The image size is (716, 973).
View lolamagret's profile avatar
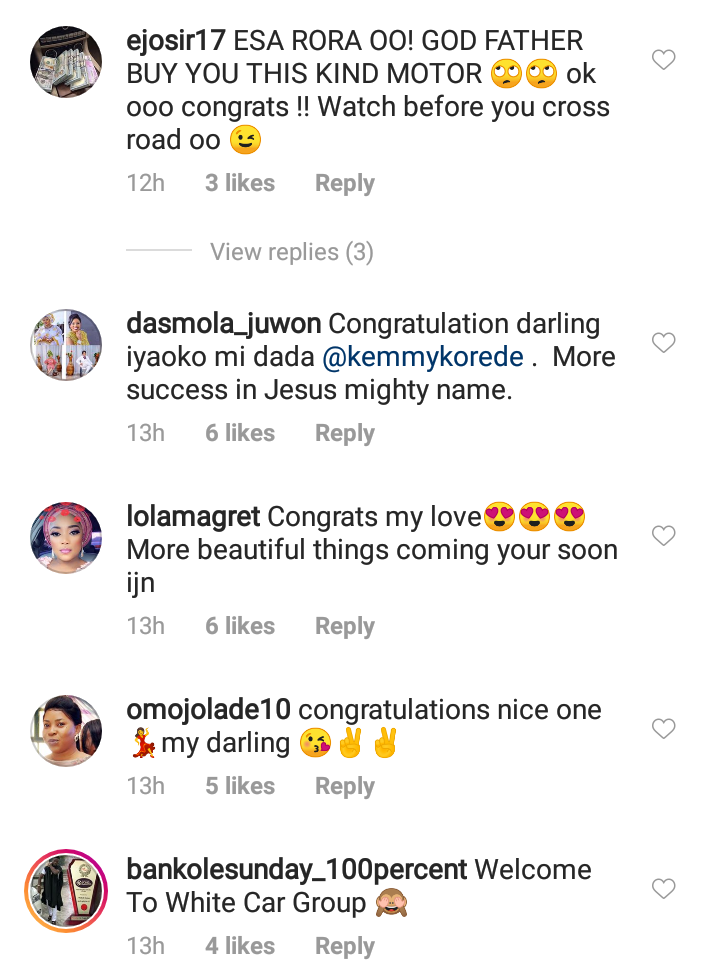pyautogui.click(x=66, y=538)
